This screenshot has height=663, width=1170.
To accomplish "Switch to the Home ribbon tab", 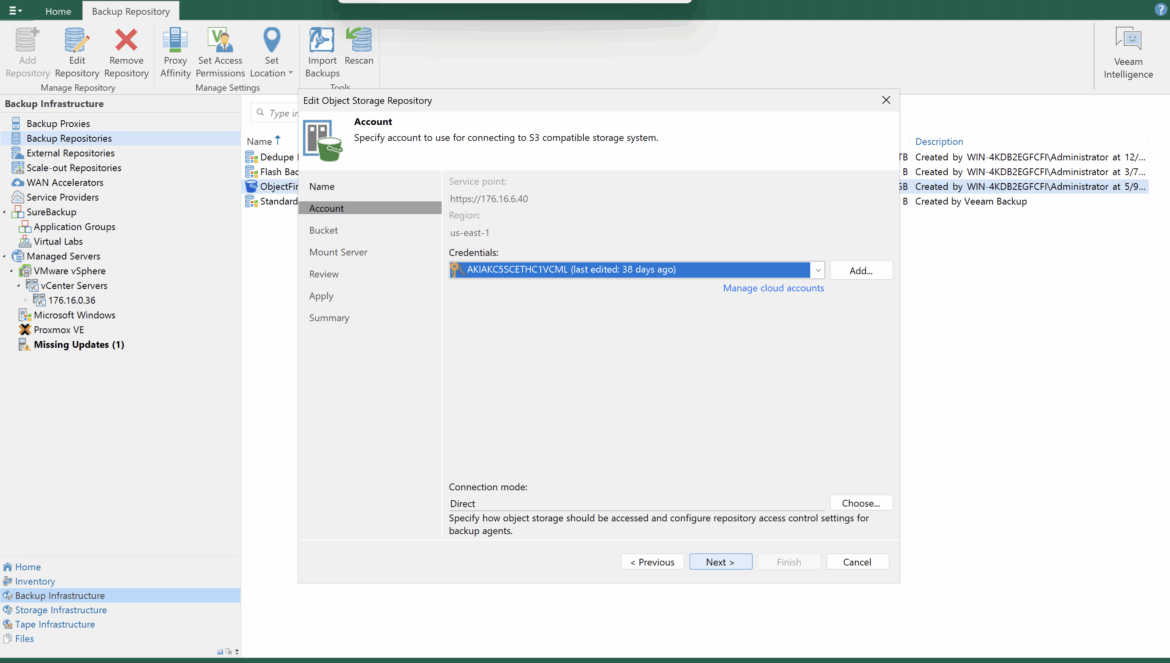I will (58, 11).
